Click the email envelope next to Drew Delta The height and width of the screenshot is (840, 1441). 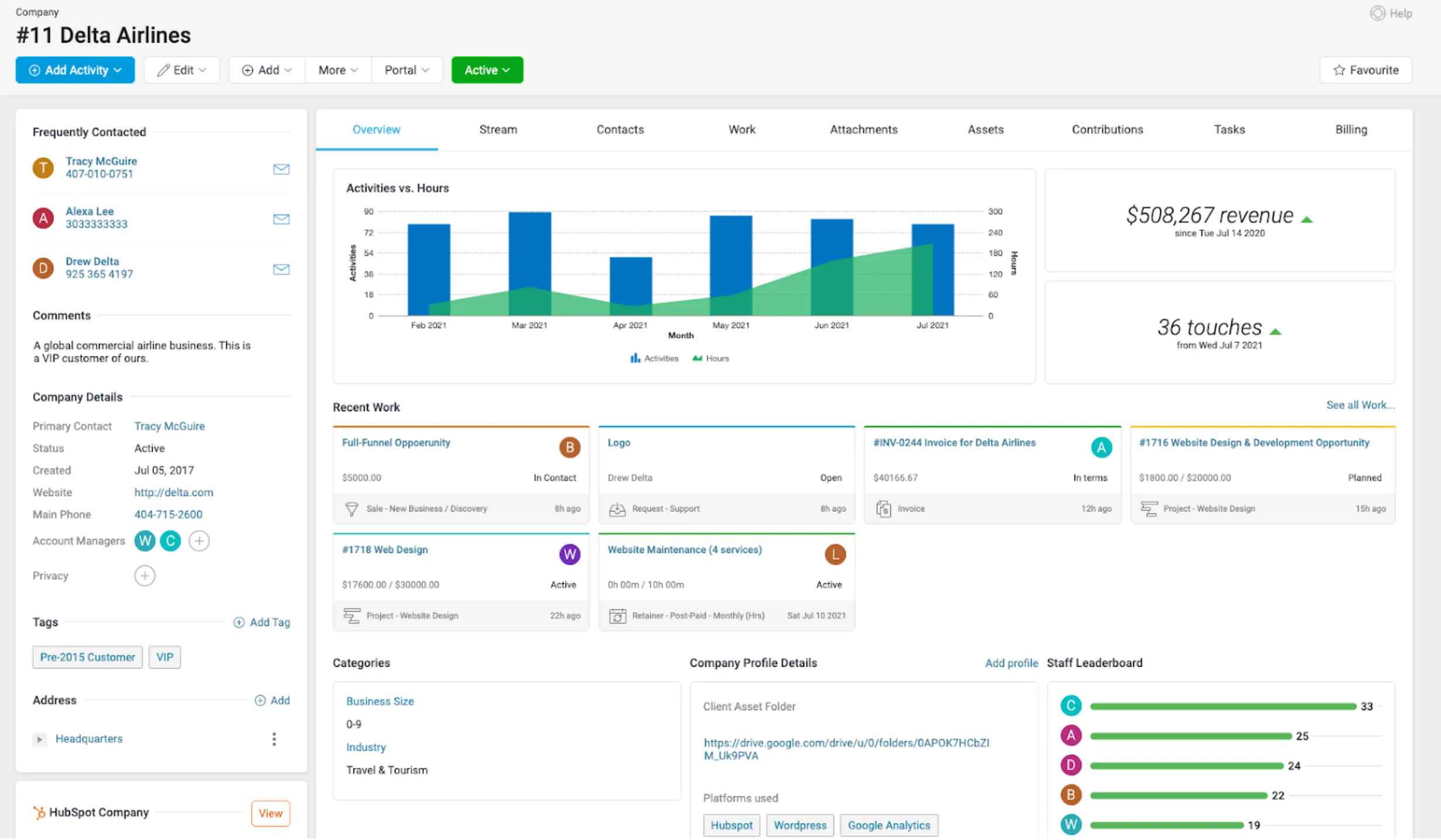281,269
